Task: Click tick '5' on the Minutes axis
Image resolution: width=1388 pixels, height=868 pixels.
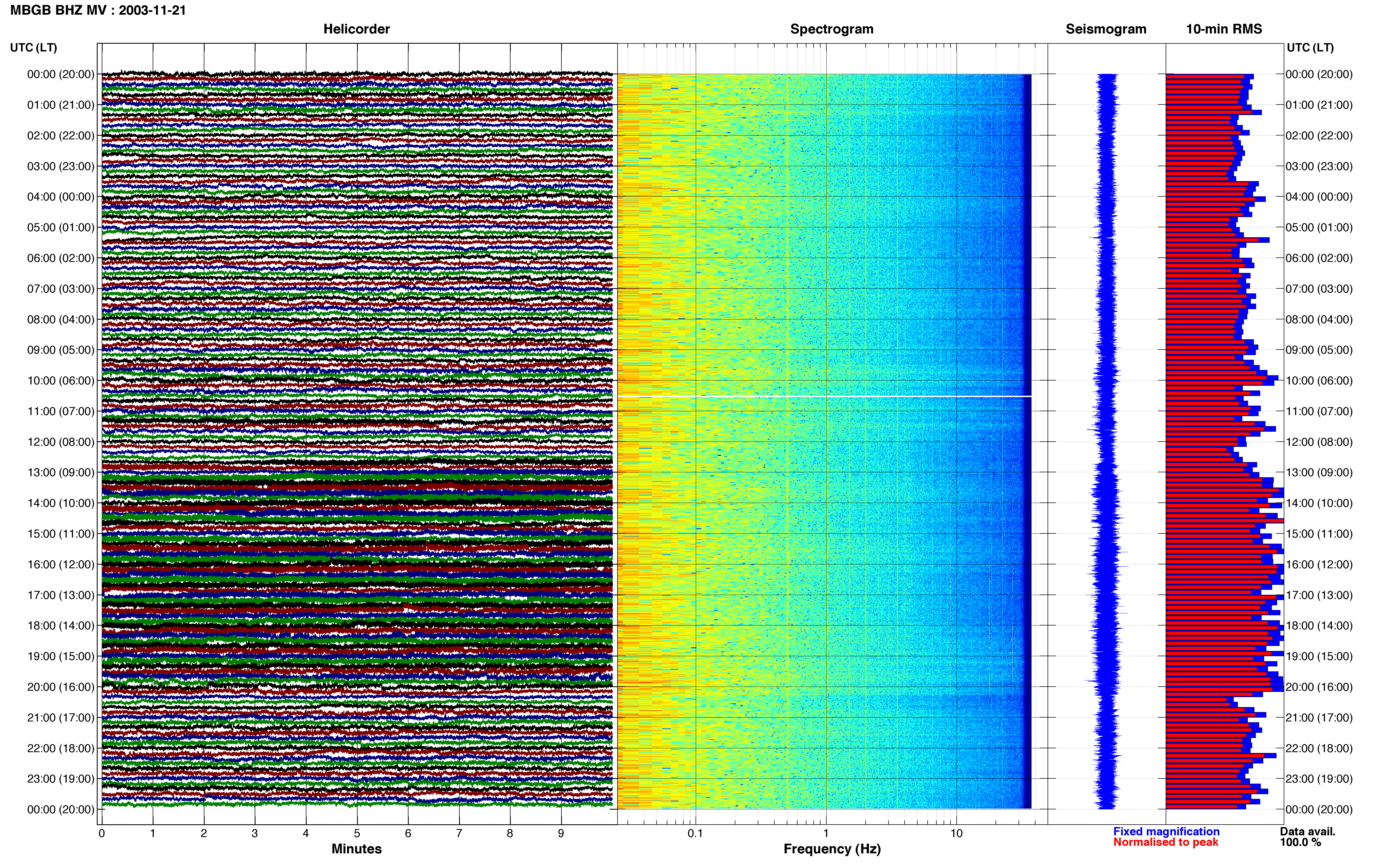Action: [x=357, y=833]
